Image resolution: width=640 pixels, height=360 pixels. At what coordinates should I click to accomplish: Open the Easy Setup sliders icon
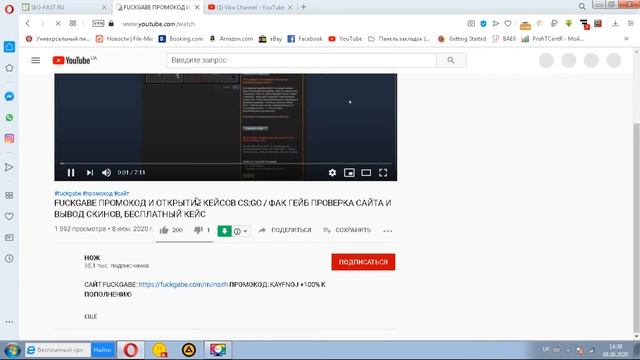tap(631, 24)
